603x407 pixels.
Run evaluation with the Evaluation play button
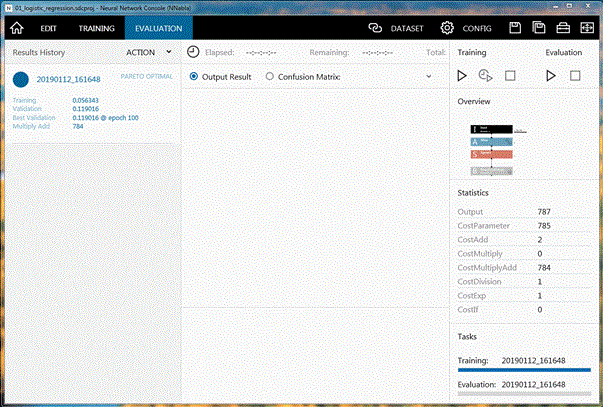pos(551,76)
